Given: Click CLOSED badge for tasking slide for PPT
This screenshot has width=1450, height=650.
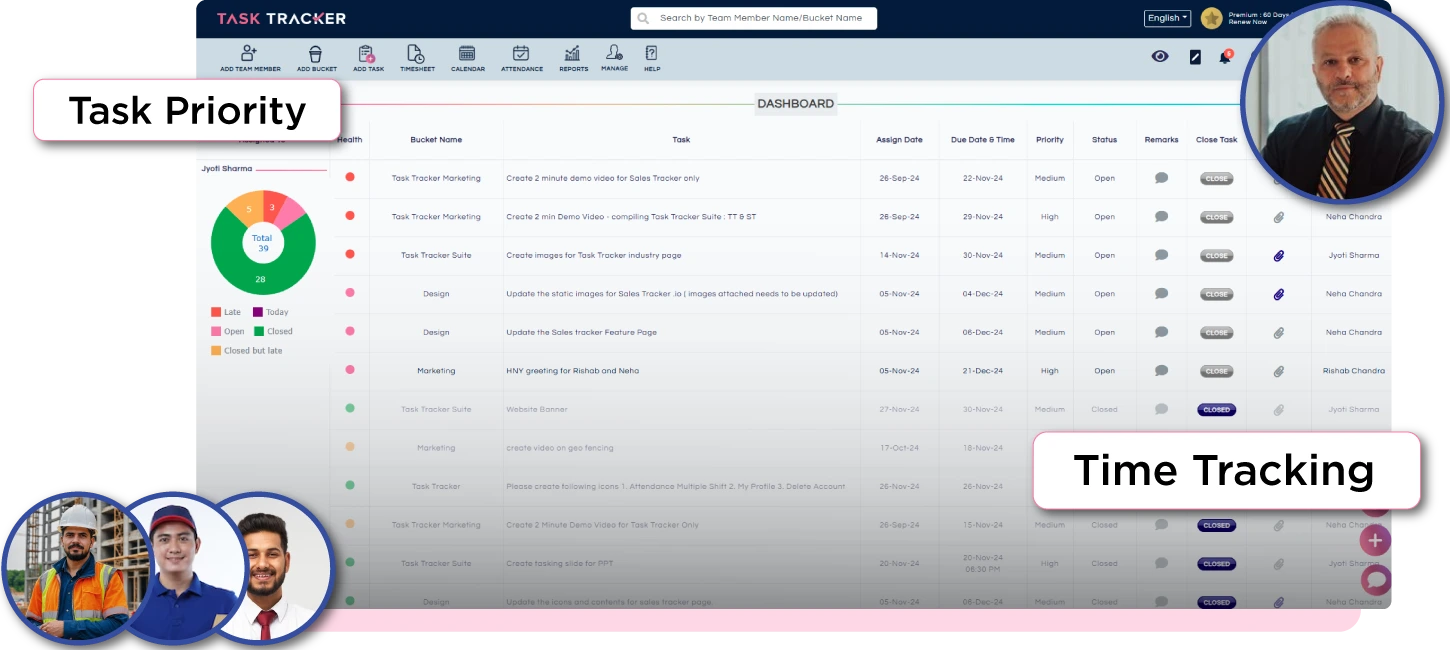Looking at the screenshot, I should (x=1216, y=564).
